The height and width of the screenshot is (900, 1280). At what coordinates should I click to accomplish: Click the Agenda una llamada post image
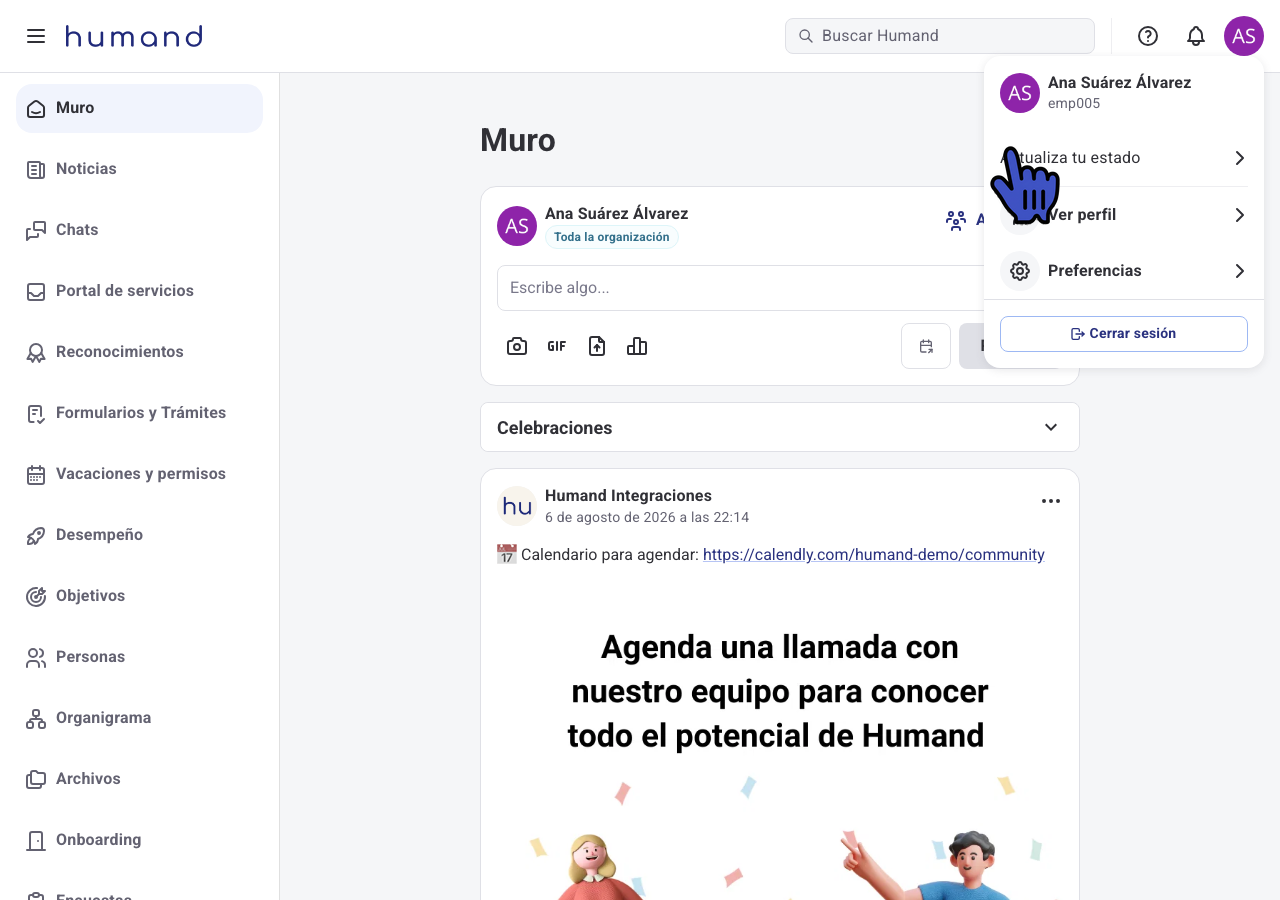(780, 740)
